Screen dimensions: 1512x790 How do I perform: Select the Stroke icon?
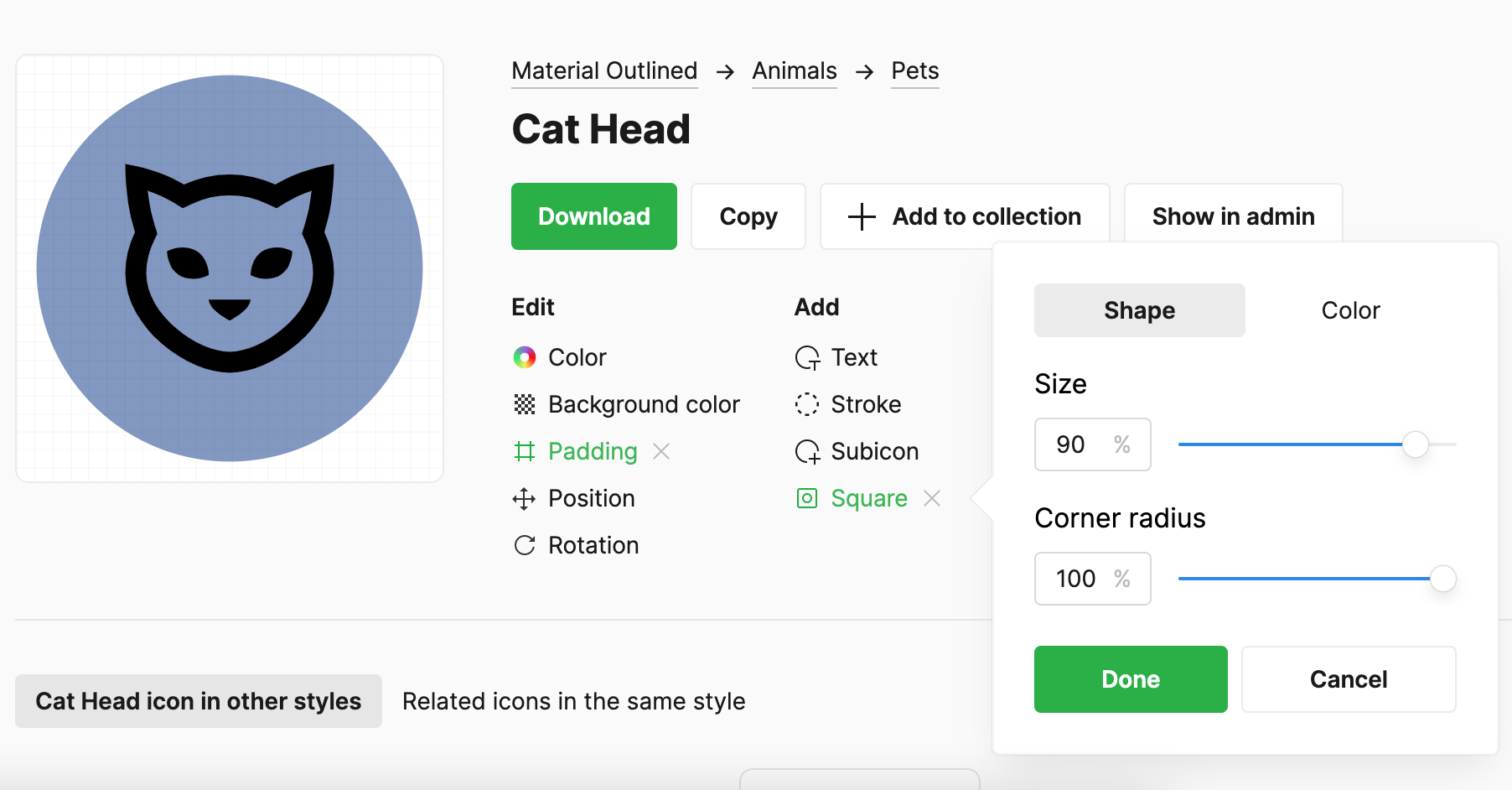(x=806, y=403)
